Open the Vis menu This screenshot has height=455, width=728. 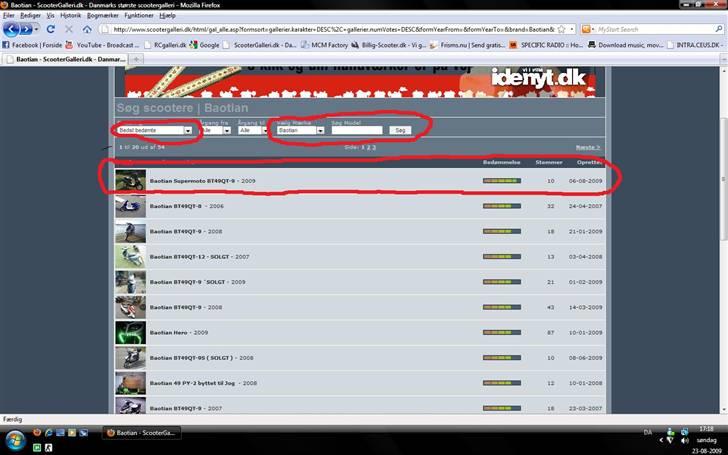coord(51,15)
